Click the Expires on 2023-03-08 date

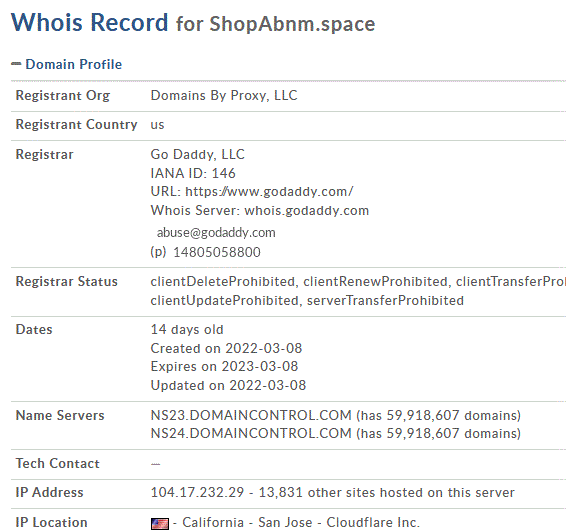tap(224, 366)
